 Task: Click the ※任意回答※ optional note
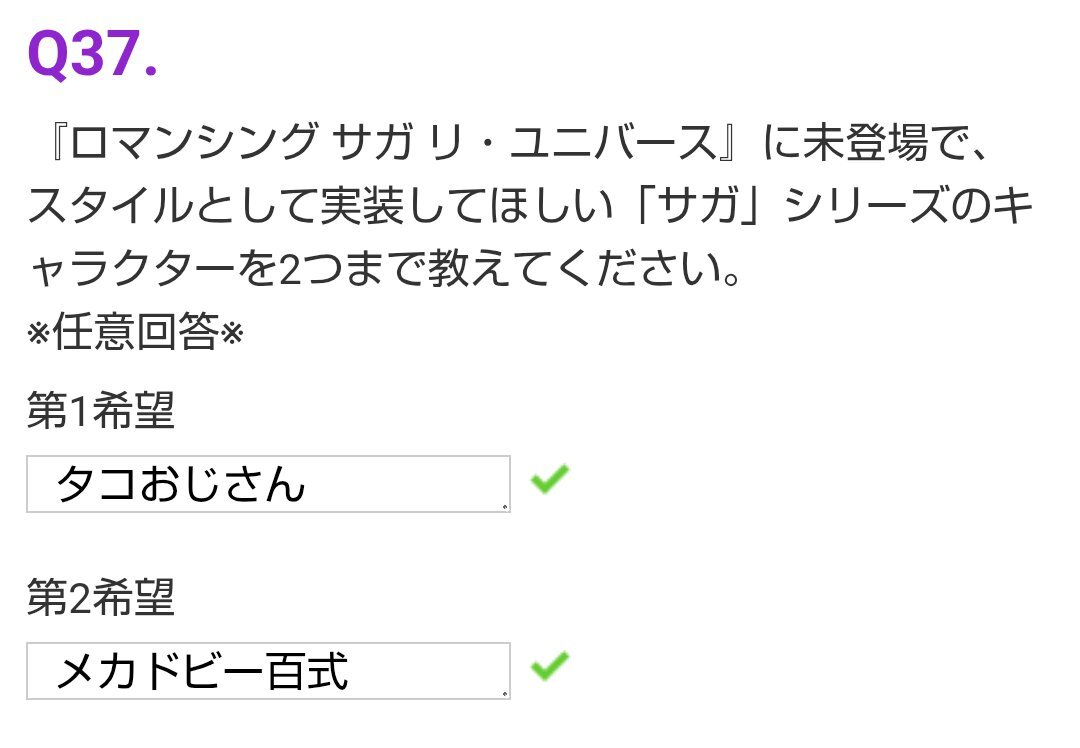[135, 332]
